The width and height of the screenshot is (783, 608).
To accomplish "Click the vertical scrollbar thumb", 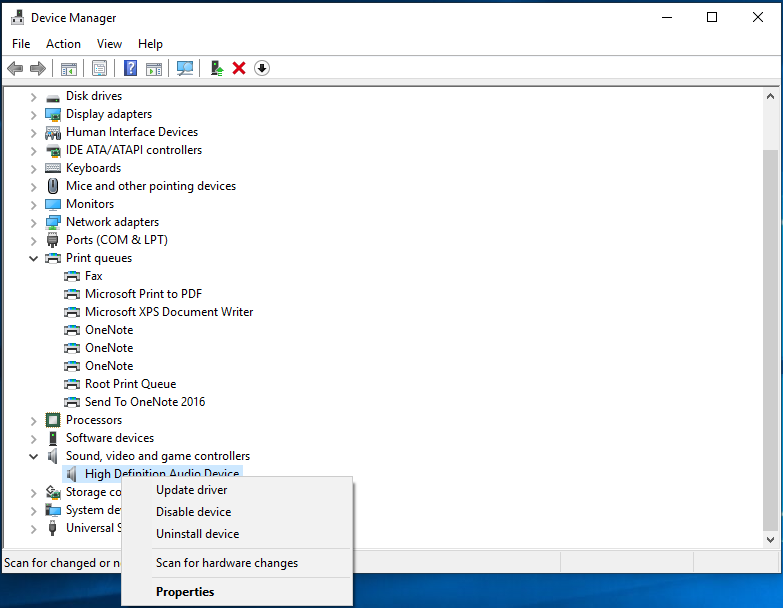I will 771,339.
